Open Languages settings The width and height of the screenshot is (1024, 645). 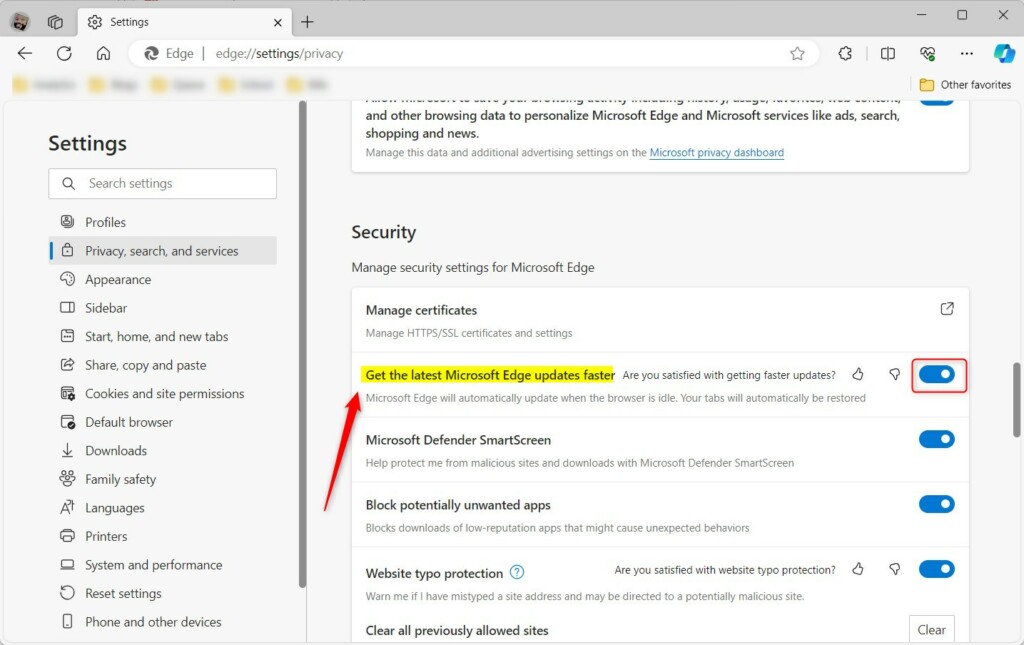coord(163,508)
